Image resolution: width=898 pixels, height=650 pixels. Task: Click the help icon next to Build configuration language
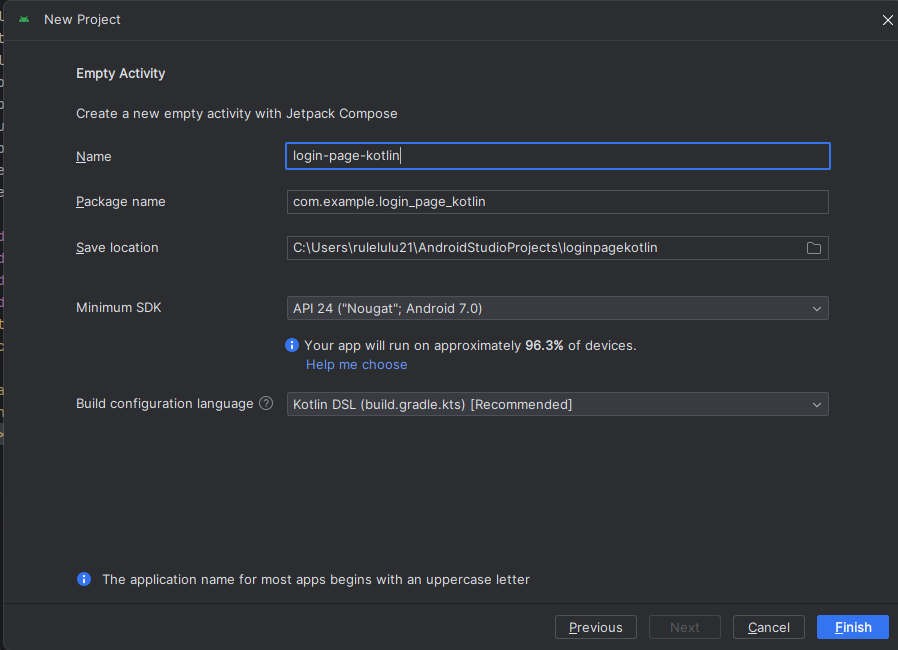coord(266,404)
